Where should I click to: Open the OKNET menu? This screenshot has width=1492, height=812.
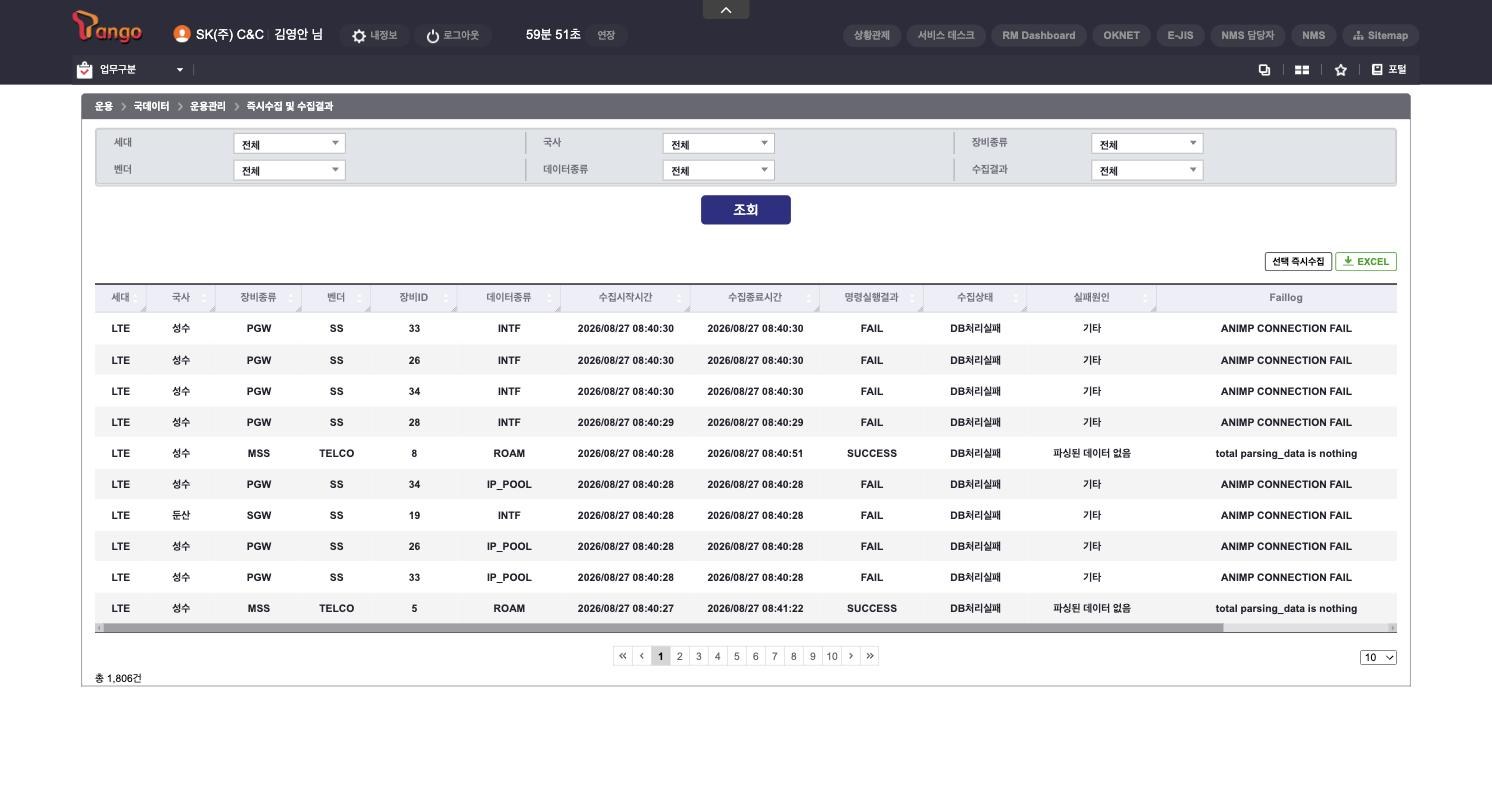[1122, 36]
